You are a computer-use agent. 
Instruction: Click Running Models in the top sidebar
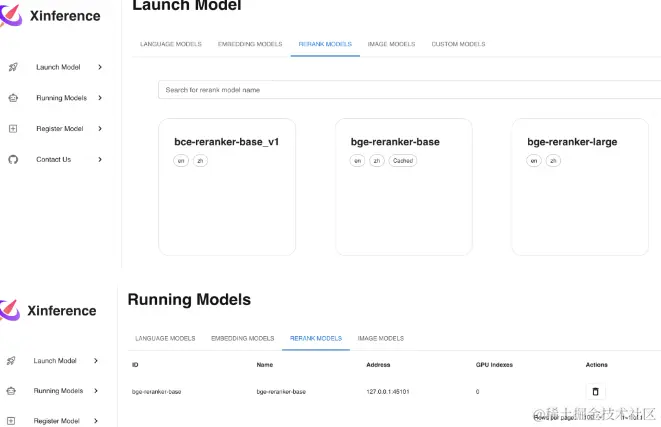pyautogui.click(x=62, y=98)
